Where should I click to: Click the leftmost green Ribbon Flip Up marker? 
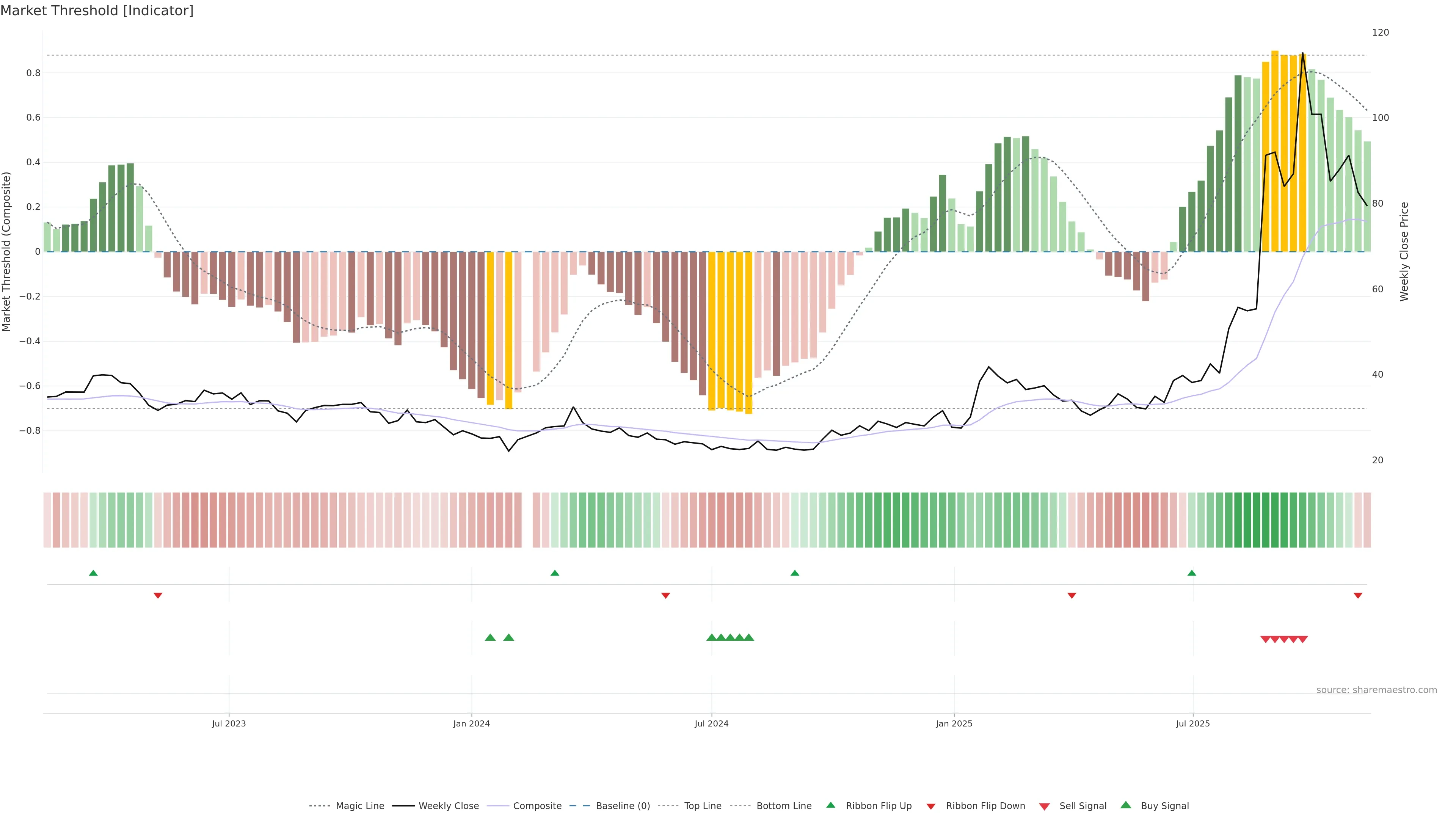[93, 573]
